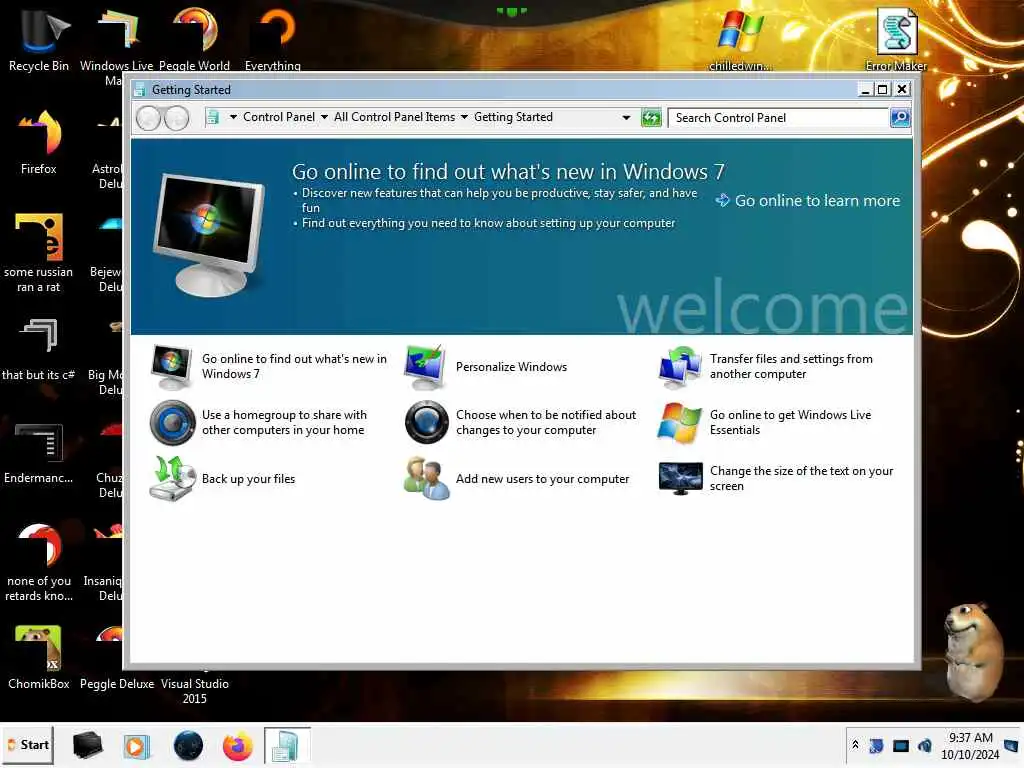Click the search magnifier icon
This screenshot has height=768, width=1024.
coord(900,118)
